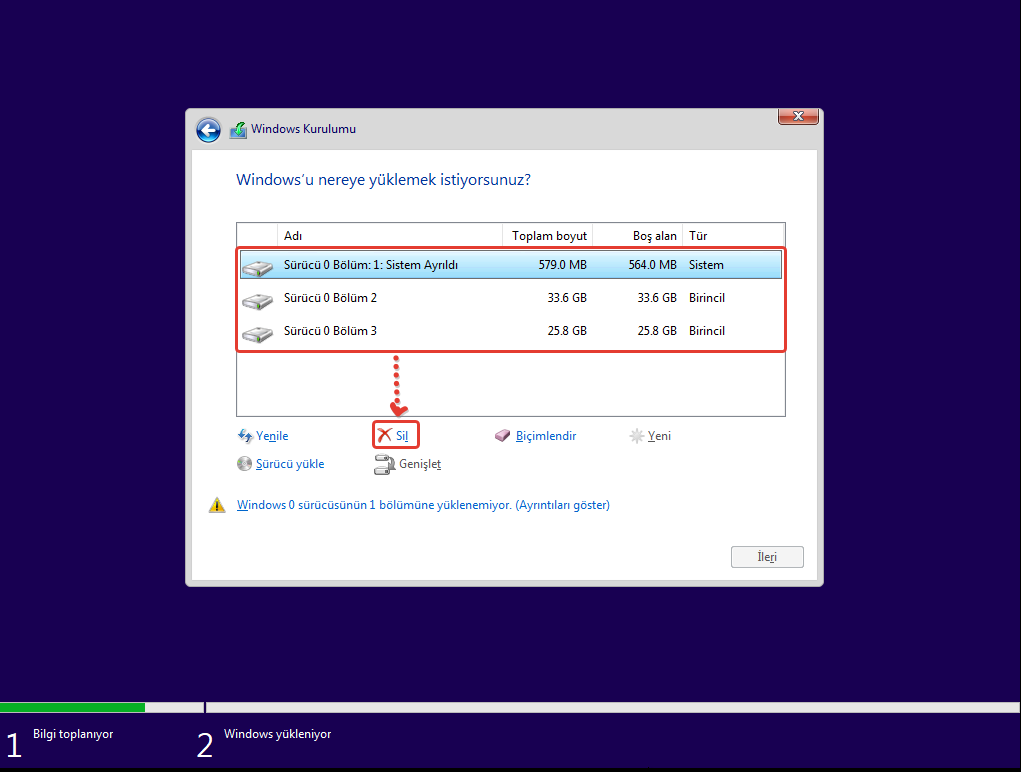The width and height of the screenshot is (1021, 772).
Task: Click the drive icon for Bölüm 2
Action: [258, 299]
